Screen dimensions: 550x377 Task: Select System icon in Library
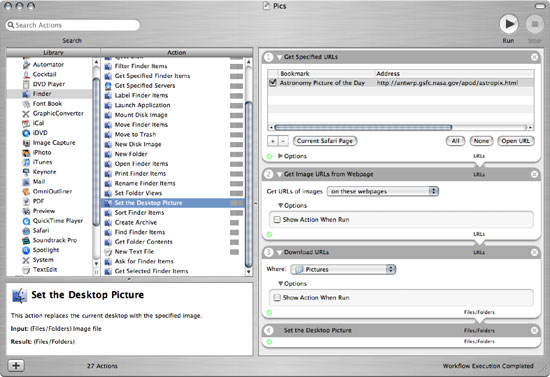click(26, 260)
